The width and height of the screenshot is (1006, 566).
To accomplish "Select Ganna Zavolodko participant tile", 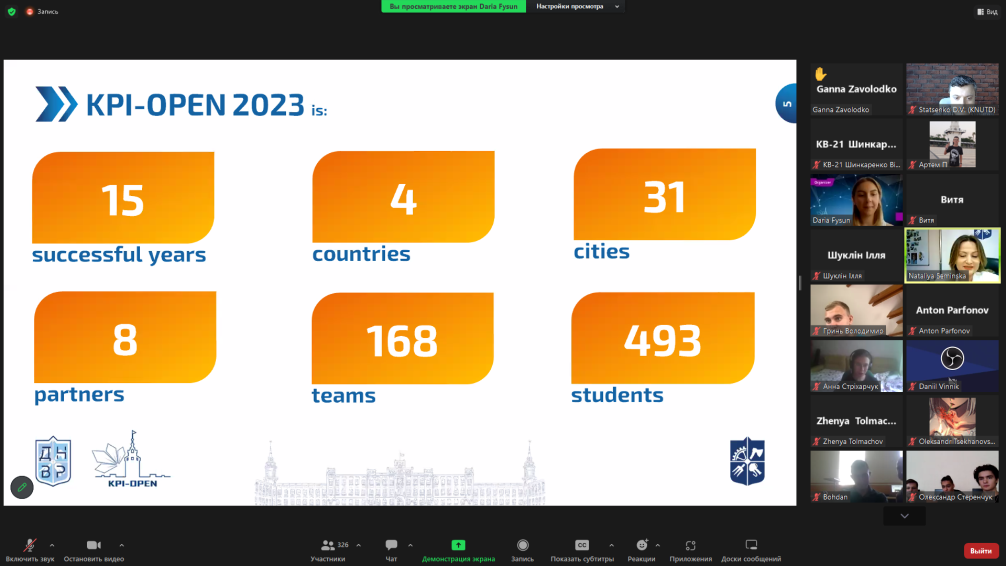I will pyautogui.click(x=856, y=89).
